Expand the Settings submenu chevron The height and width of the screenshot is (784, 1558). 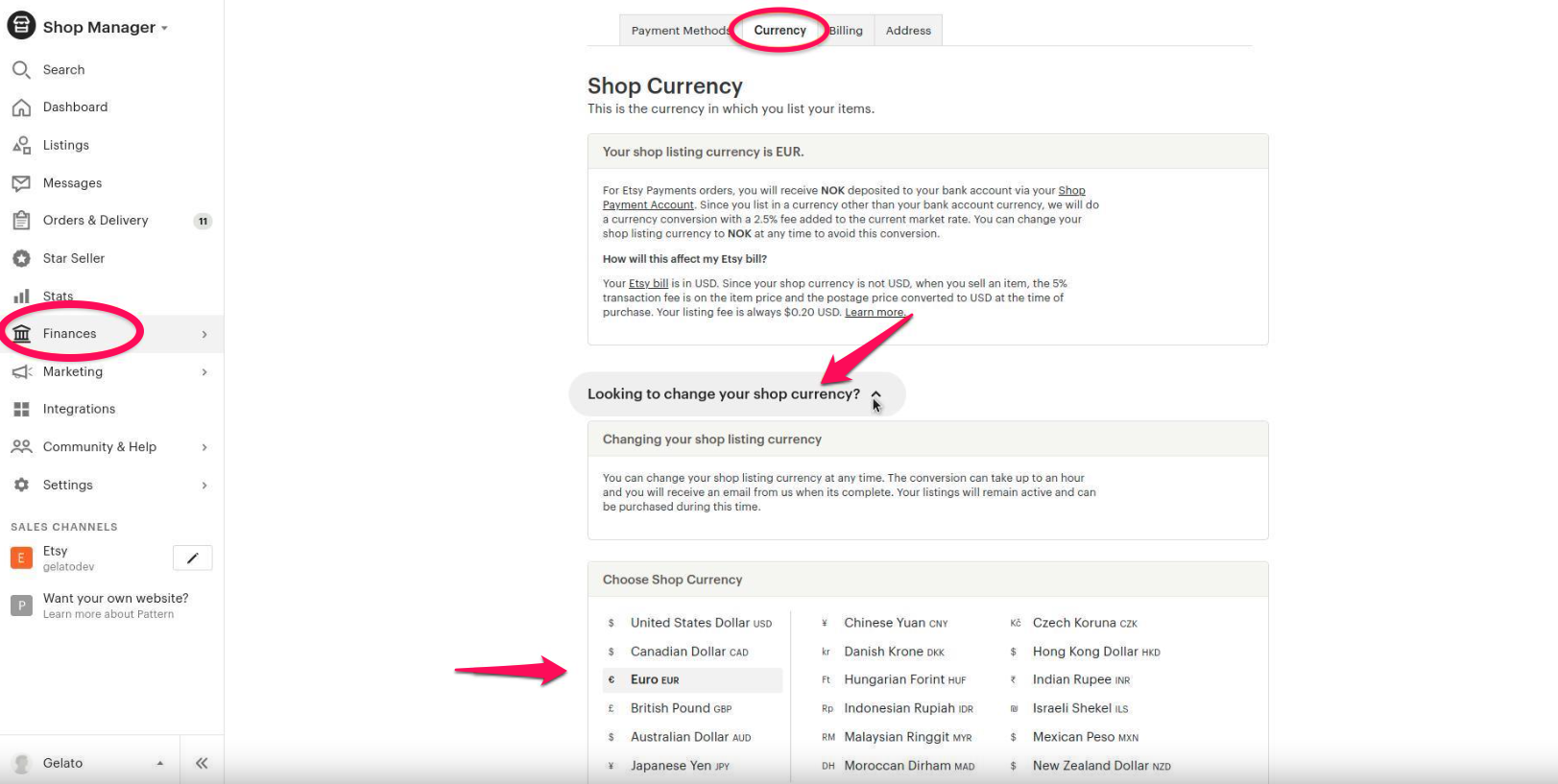pyautogui.click(x=204, y=486)
